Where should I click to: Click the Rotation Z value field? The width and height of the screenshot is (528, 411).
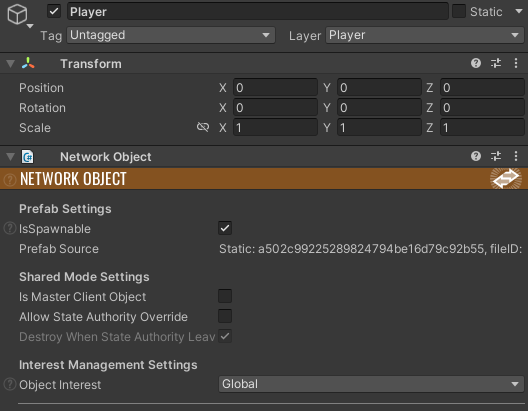482,108
